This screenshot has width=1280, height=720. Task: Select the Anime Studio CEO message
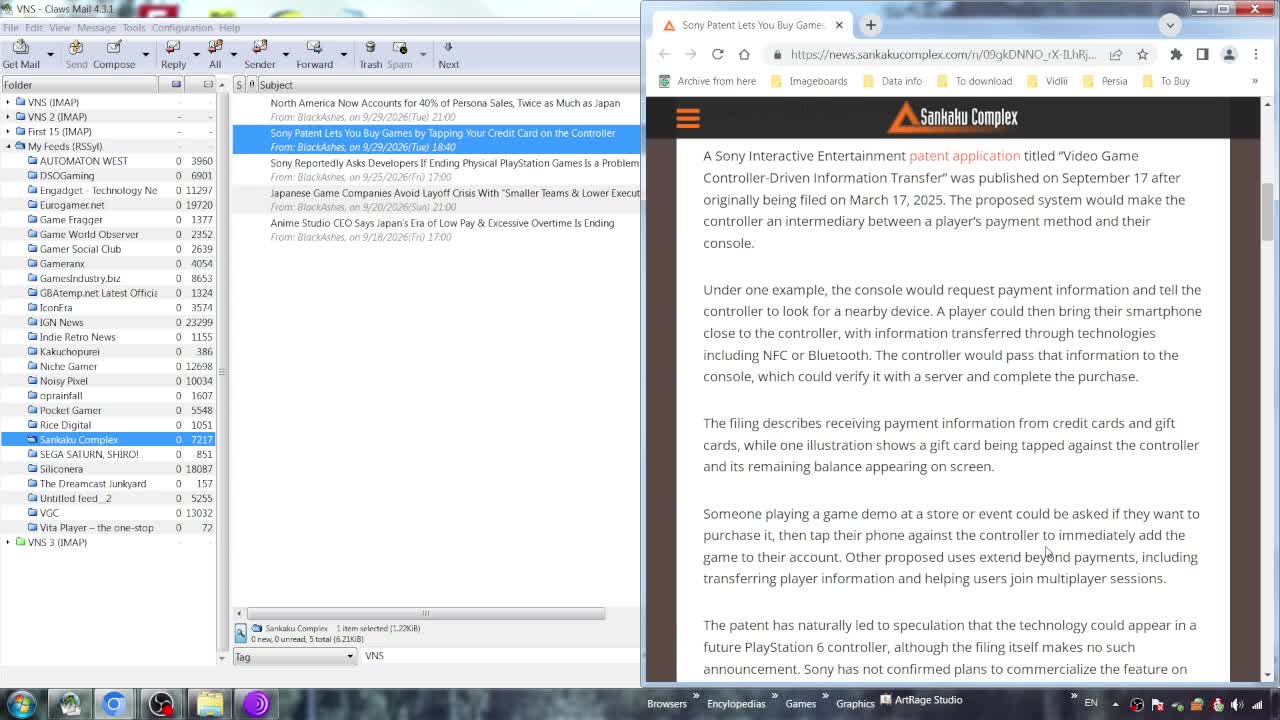[441, 230]
